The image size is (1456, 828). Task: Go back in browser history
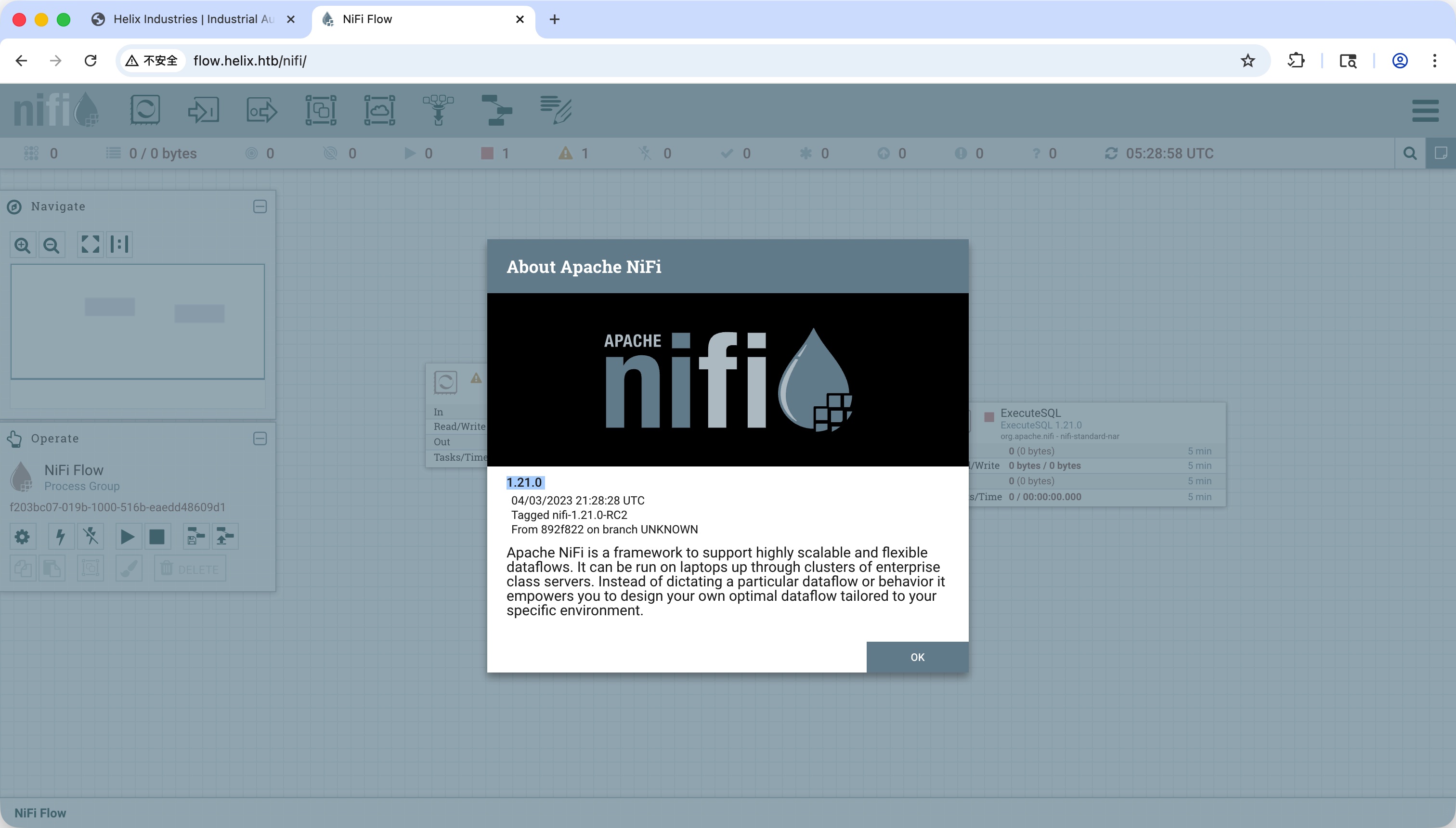click(x=21, y=60)
